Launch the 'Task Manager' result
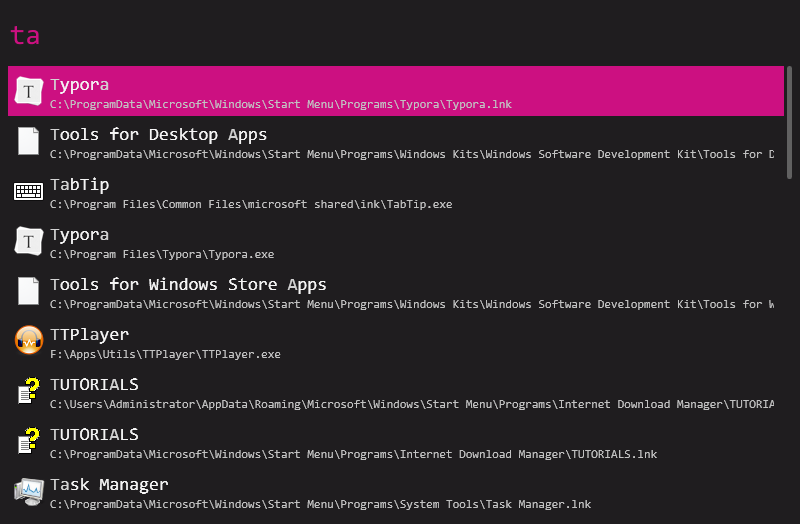Screen dimensions: 800x524 coord(396,491)
